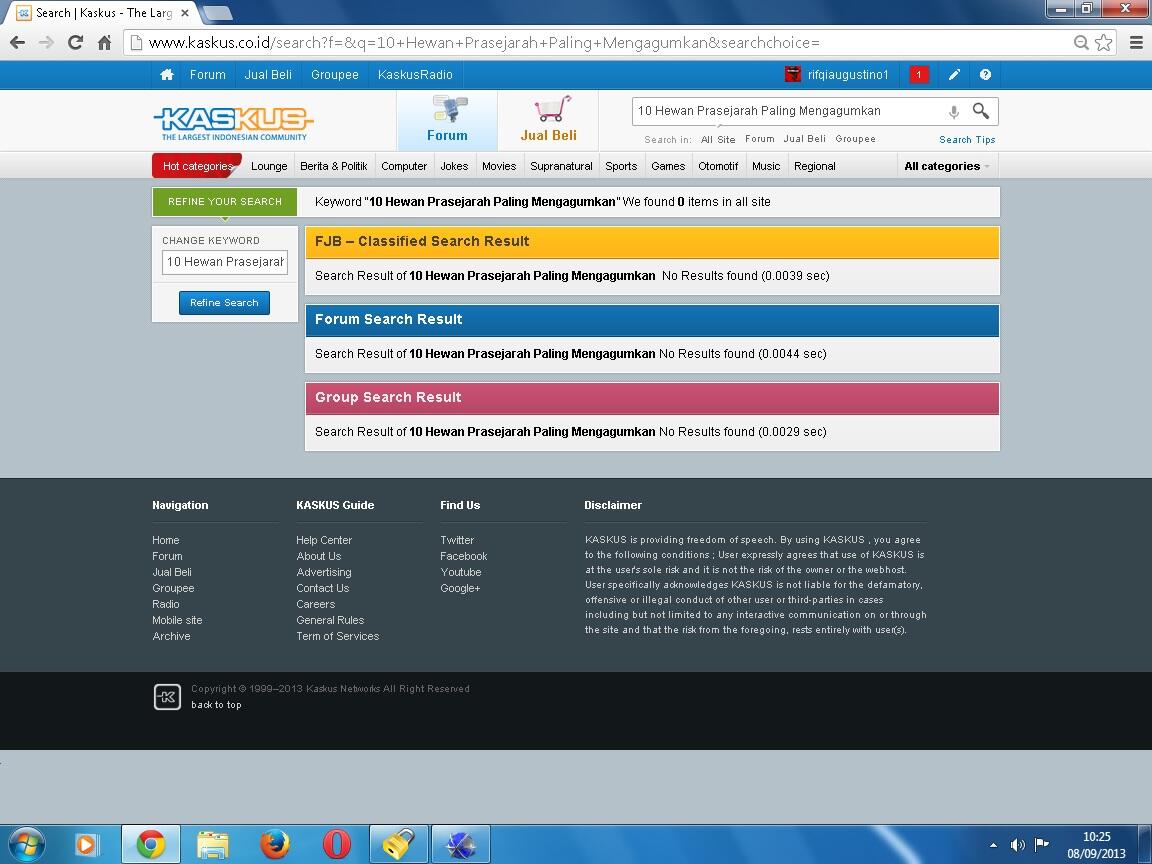This screenshot has width=1152, height=864.
Task: Click Refine Search button
Action: pyautogui.click(x=224, y=303)
